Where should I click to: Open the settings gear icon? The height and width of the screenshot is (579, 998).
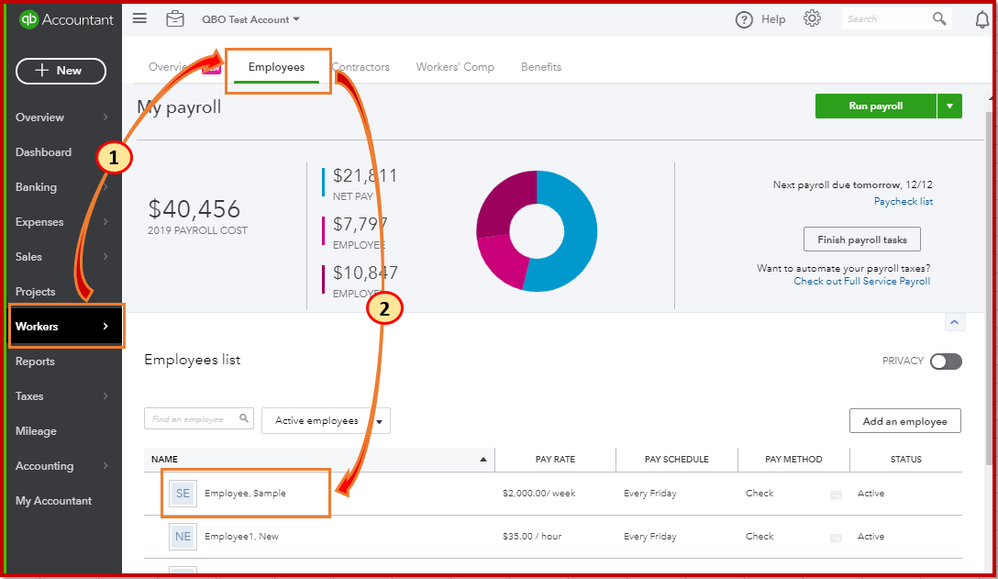click(812, 18)
